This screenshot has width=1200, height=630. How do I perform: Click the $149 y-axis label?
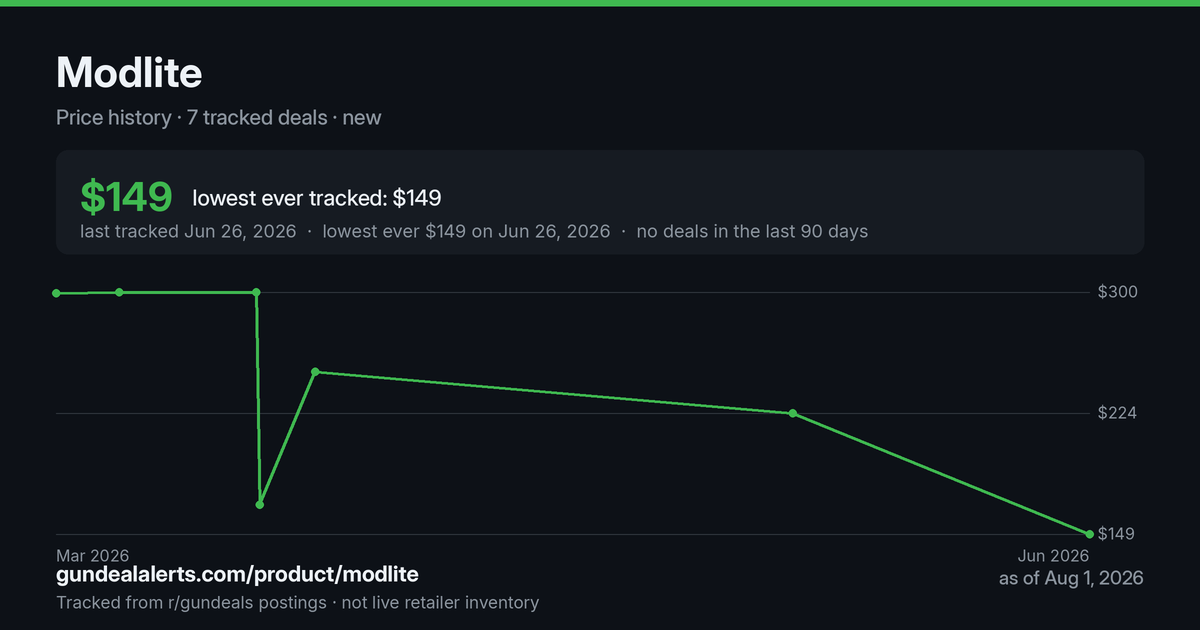1116,534
